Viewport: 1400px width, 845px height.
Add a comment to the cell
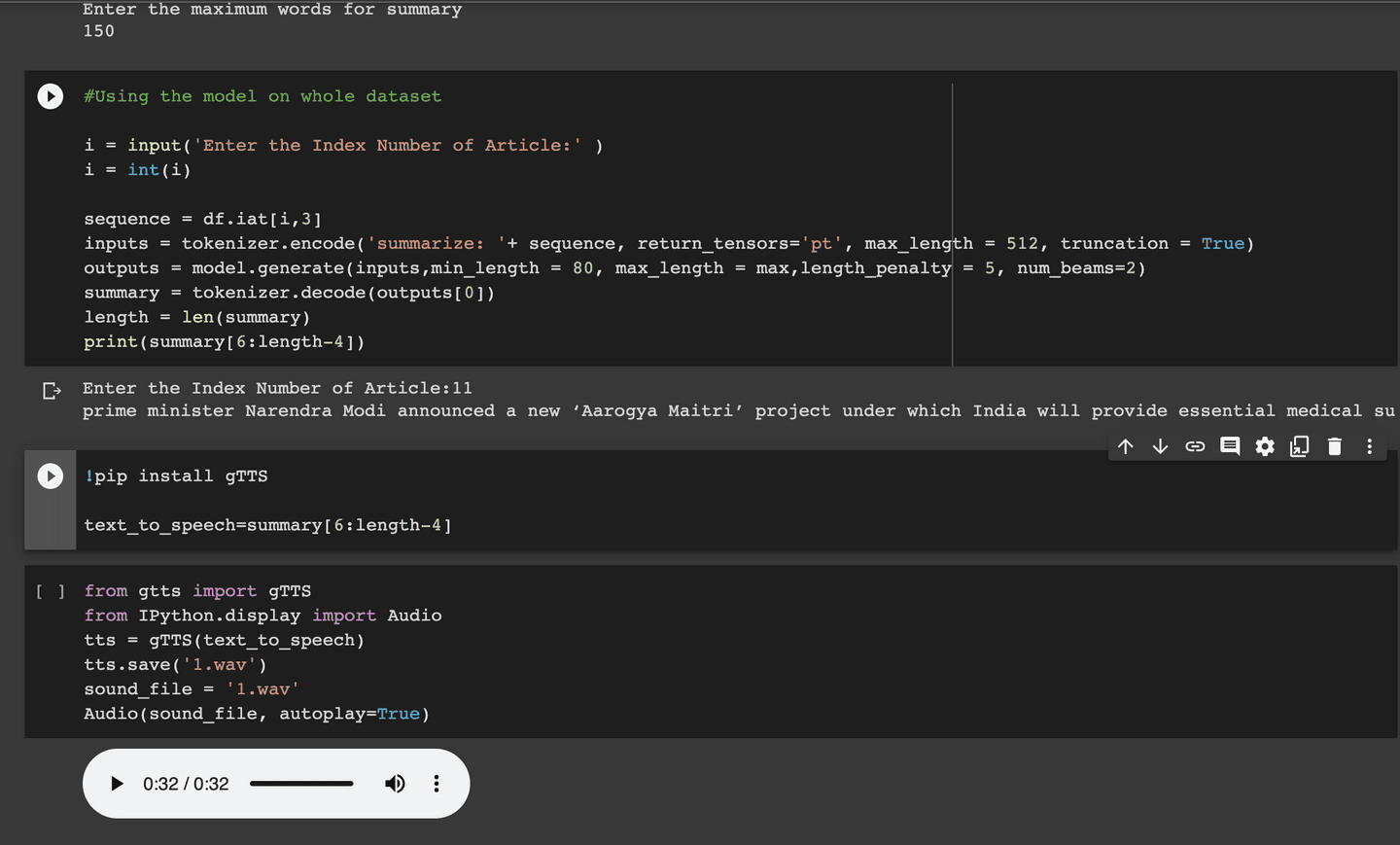(1230, 446)
